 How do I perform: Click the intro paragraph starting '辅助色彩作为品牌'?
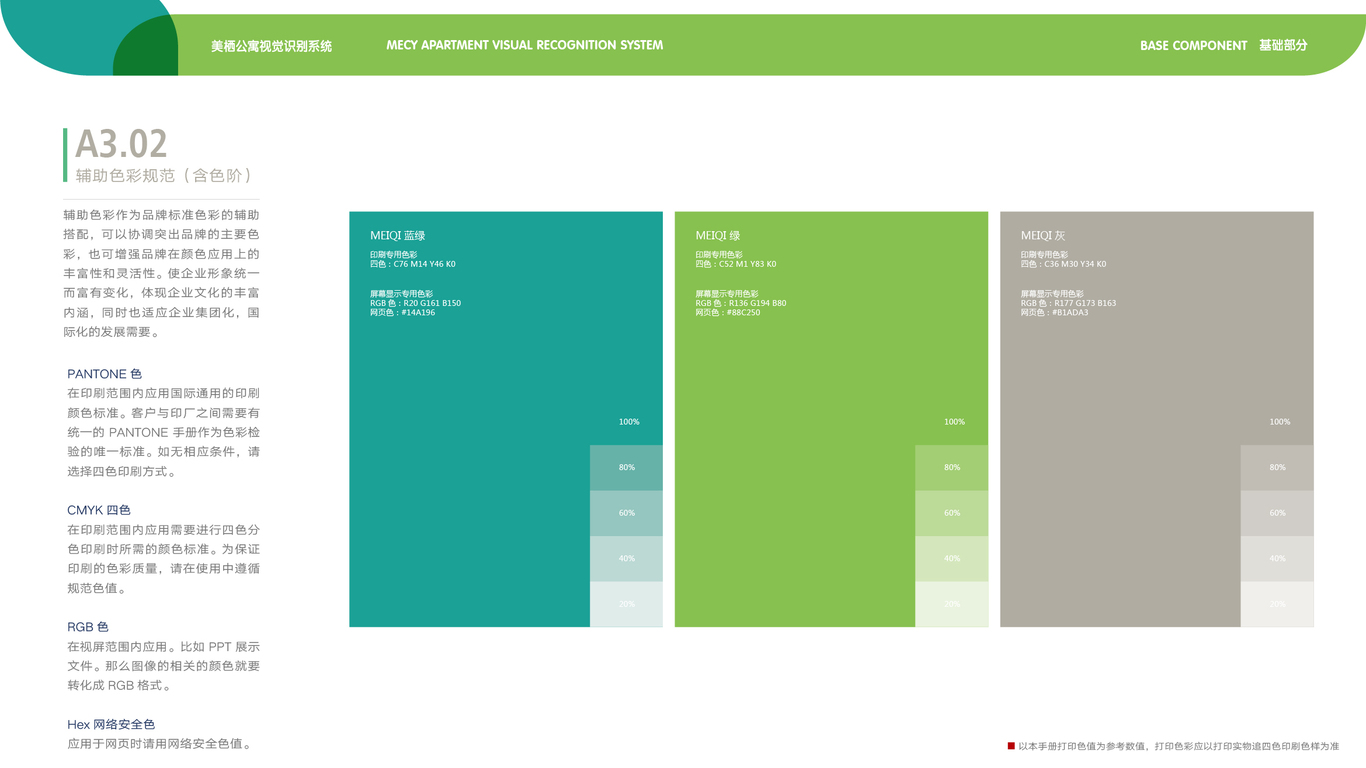click(161, 273)
